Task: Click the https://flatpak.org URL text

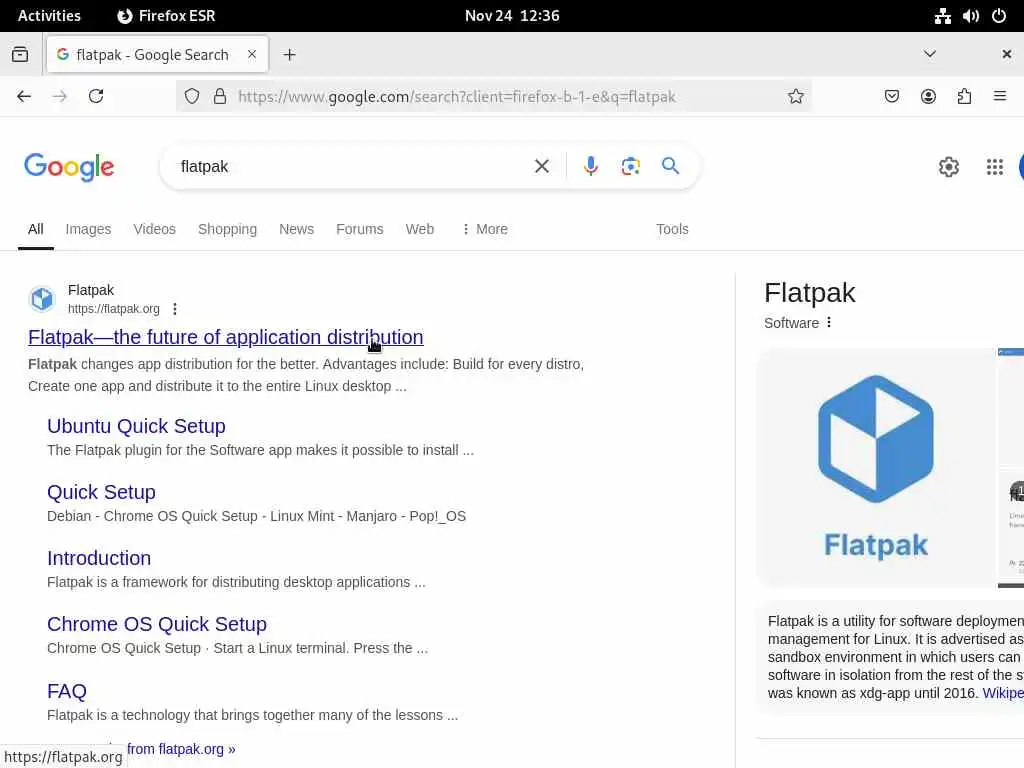Action: [114, 309]
